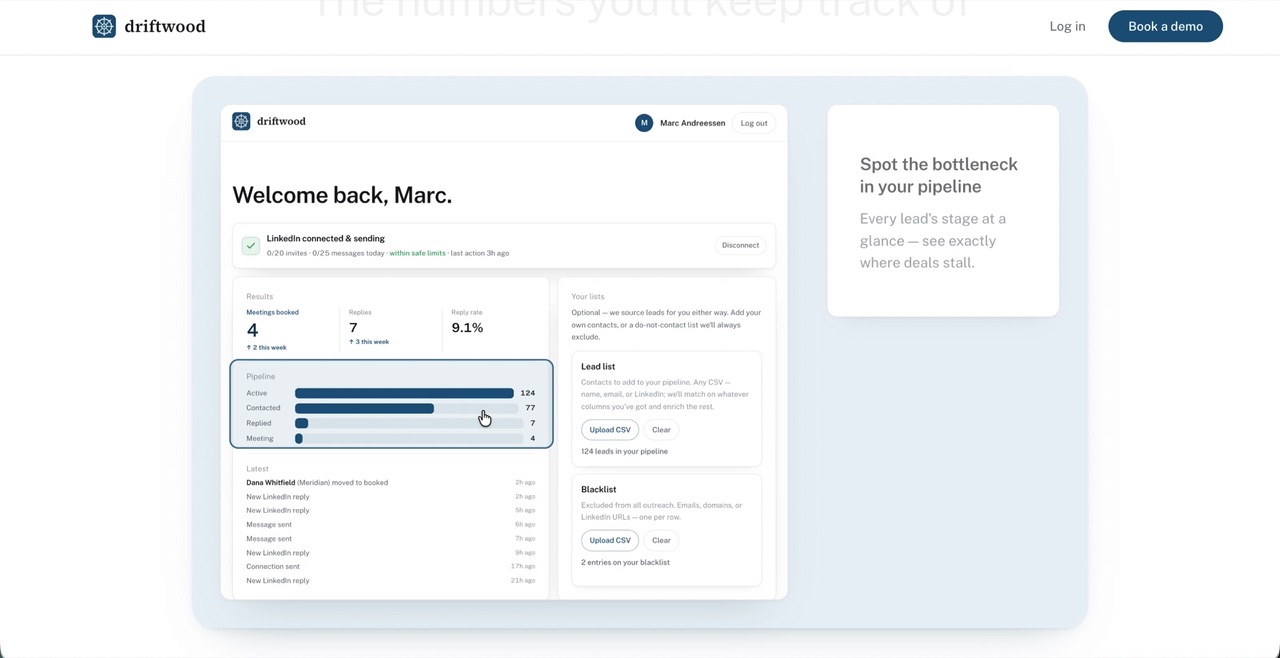Click the within safe limits status text
The width and height of the screenshot is (1280, 658).
[x=418, y=254]
